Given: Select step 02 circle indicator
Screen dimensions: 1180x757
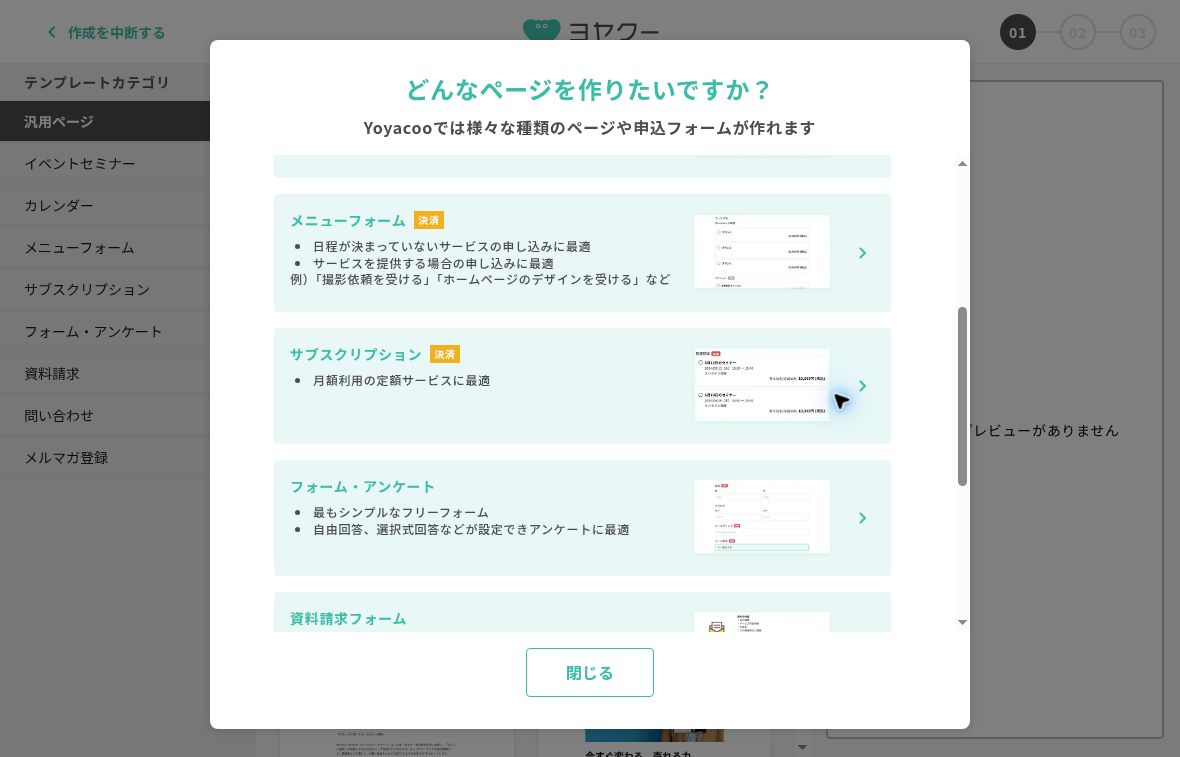Looking at the screenshot, I should coord(1078,32).
